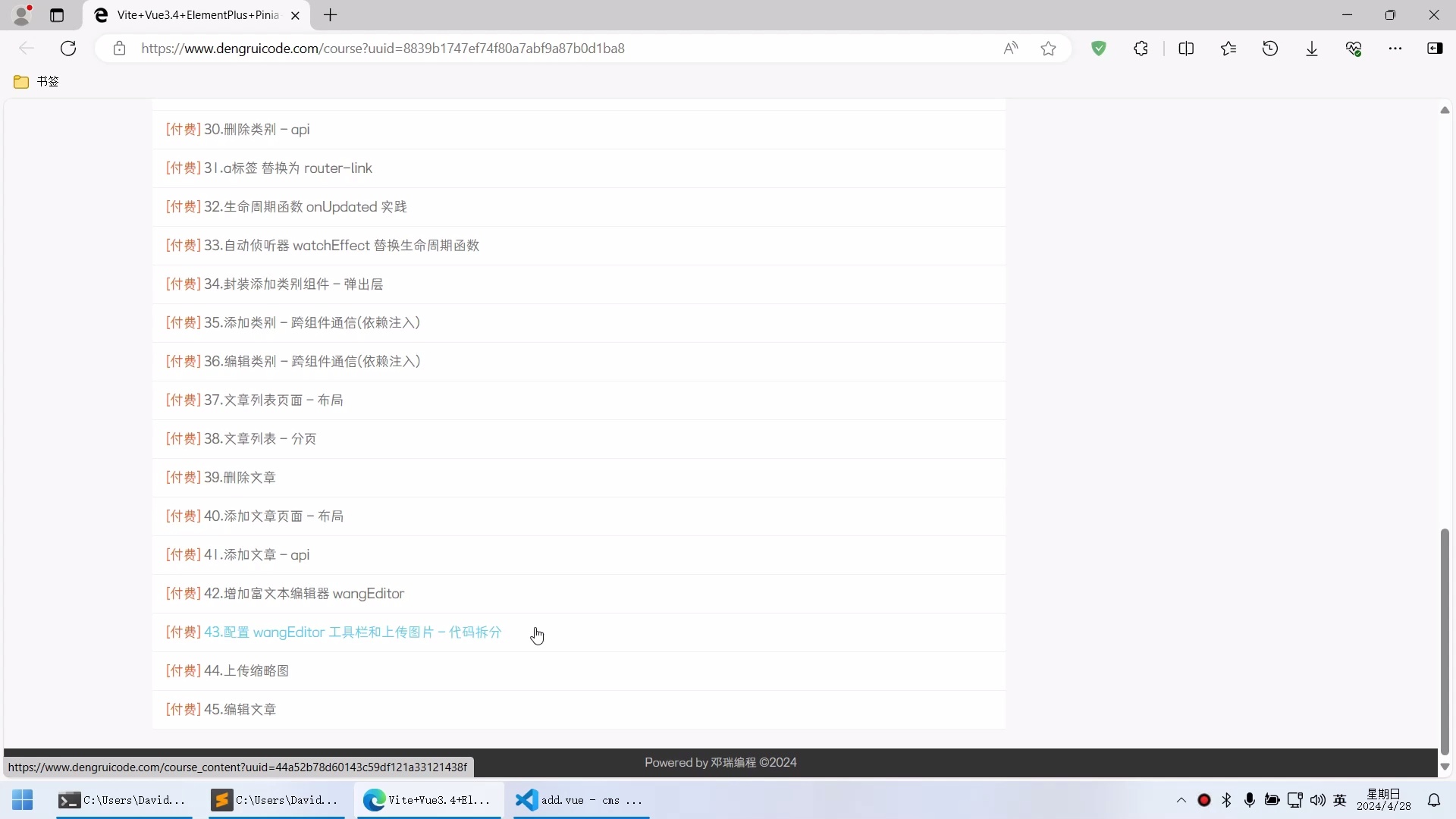
Task: Toggle the sidebar panel button
Action: click(1435, 49)
